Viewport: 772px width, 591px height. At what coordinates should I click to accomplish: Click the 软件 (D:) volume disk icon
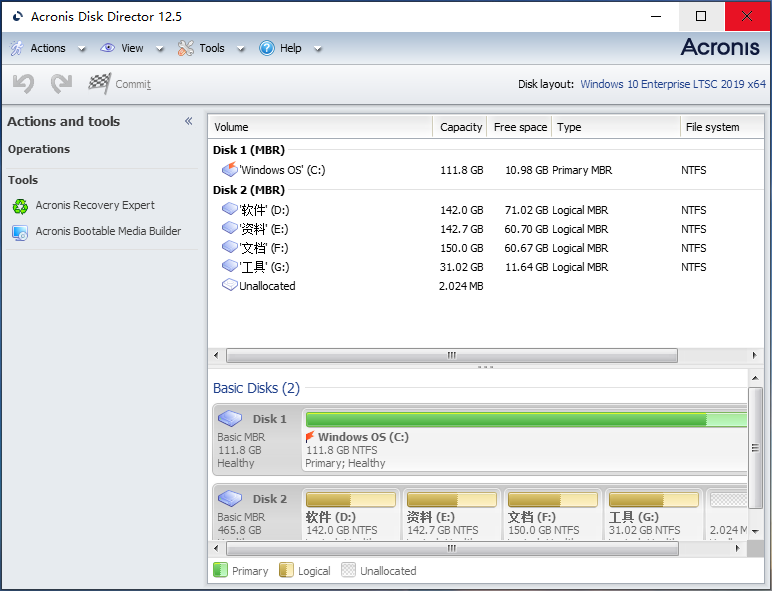point(230,209)
